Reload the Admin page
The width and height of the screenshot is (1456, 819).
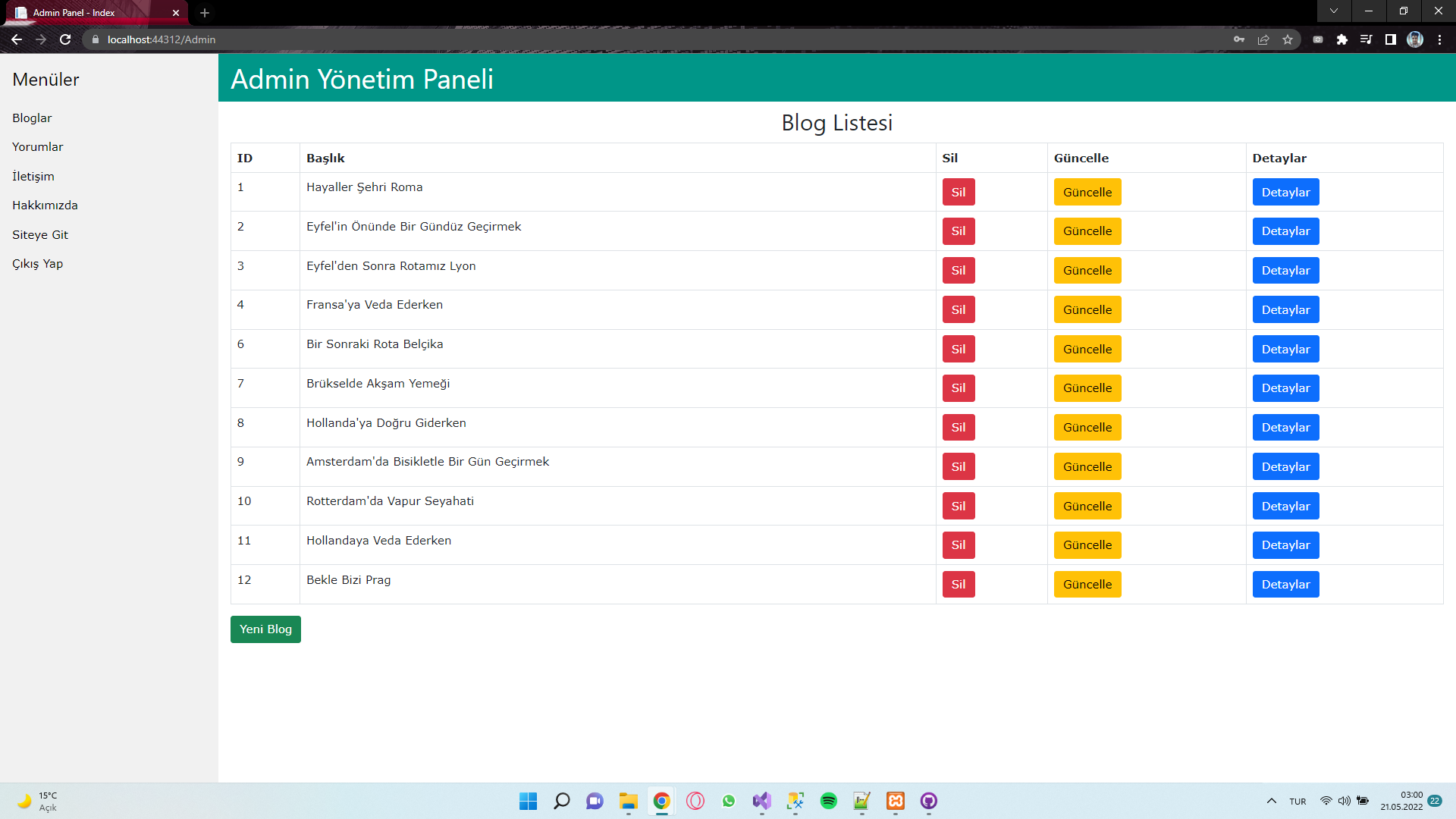click(x=65, y=39)
